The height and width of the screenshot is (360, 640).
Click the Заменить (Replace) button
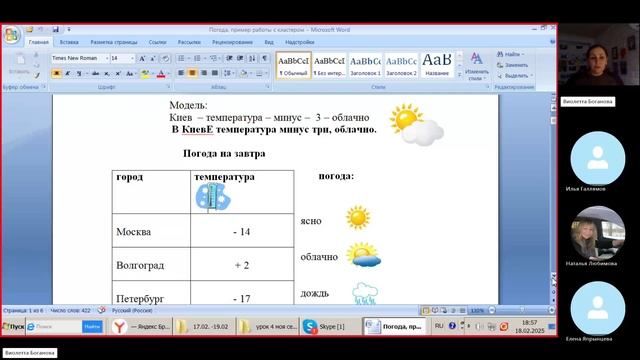513,65
